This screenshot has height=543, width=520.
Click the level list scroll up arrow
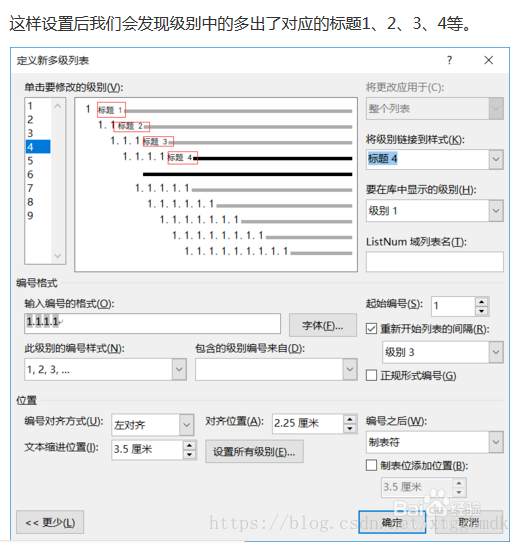point(58,106)
